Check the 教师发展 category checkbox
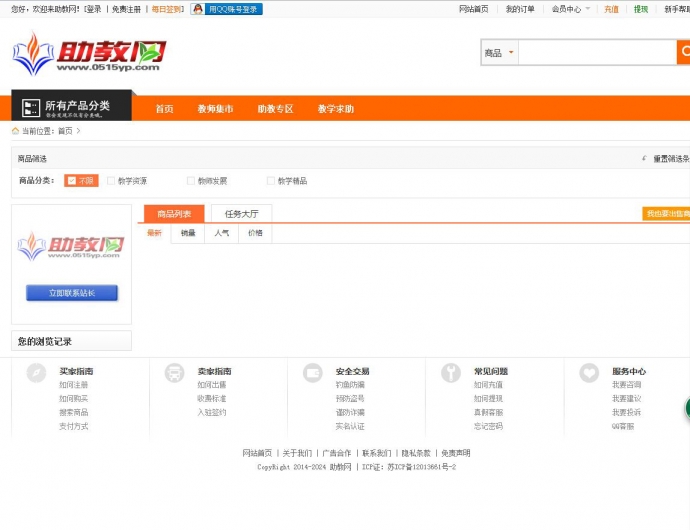This screenshot has width=690, height=530. tap(191, 180)
